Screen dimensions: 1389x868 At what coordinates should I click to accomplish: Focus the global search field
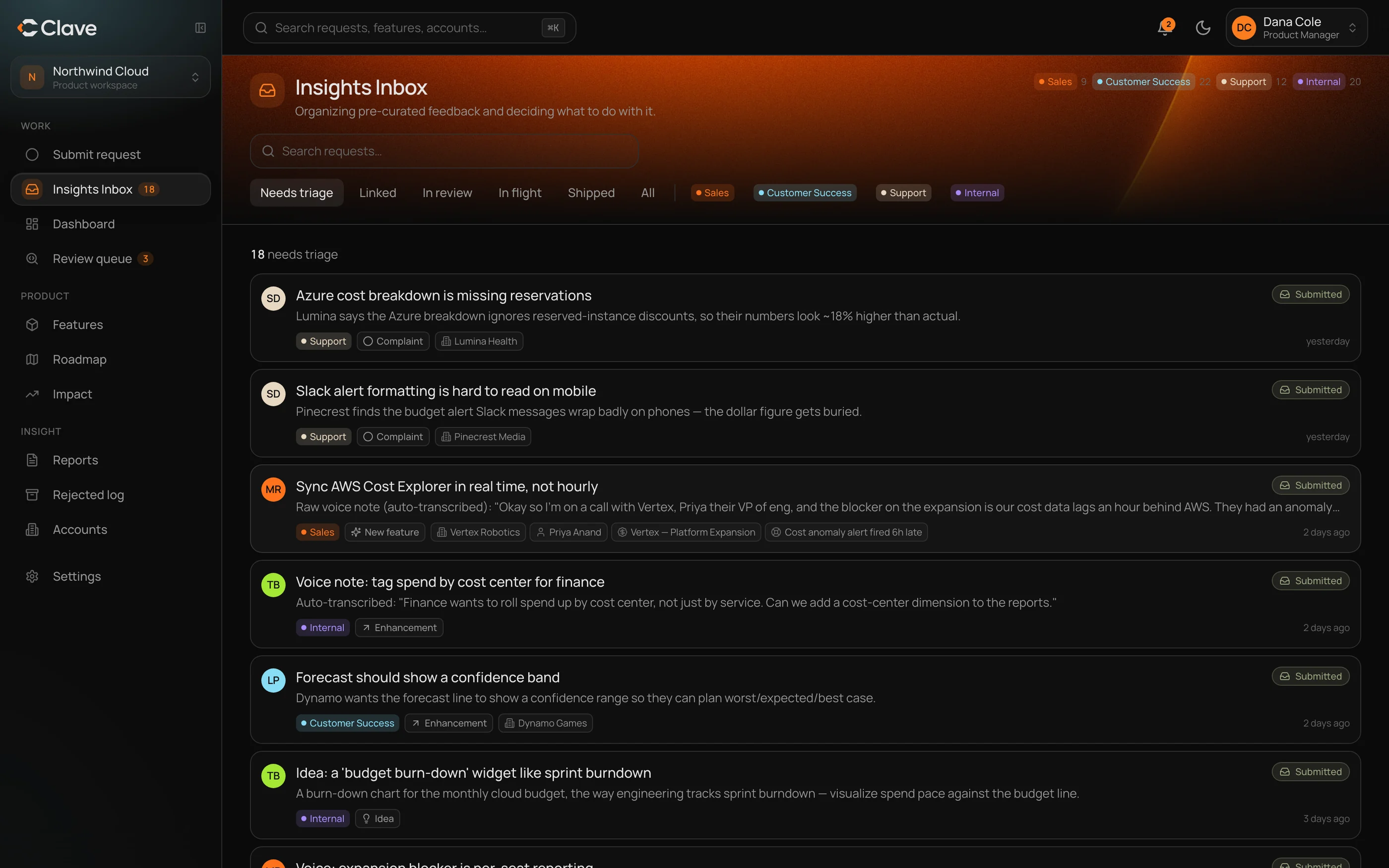pyautogui.click(x=409, y=28)
